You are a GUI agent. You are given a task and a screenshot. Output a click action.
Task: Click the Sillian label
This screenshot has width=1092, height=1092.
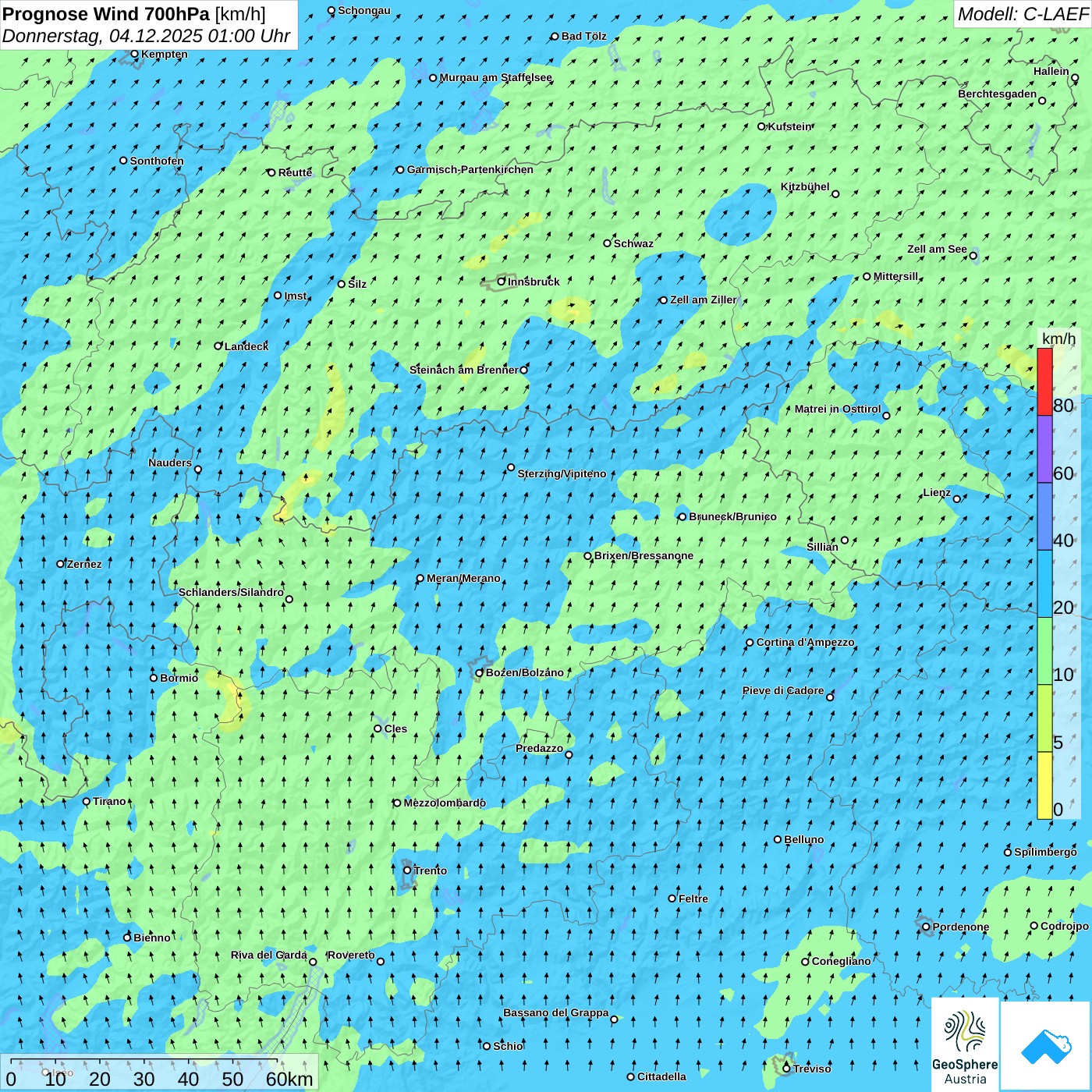(x=822, y=548)
